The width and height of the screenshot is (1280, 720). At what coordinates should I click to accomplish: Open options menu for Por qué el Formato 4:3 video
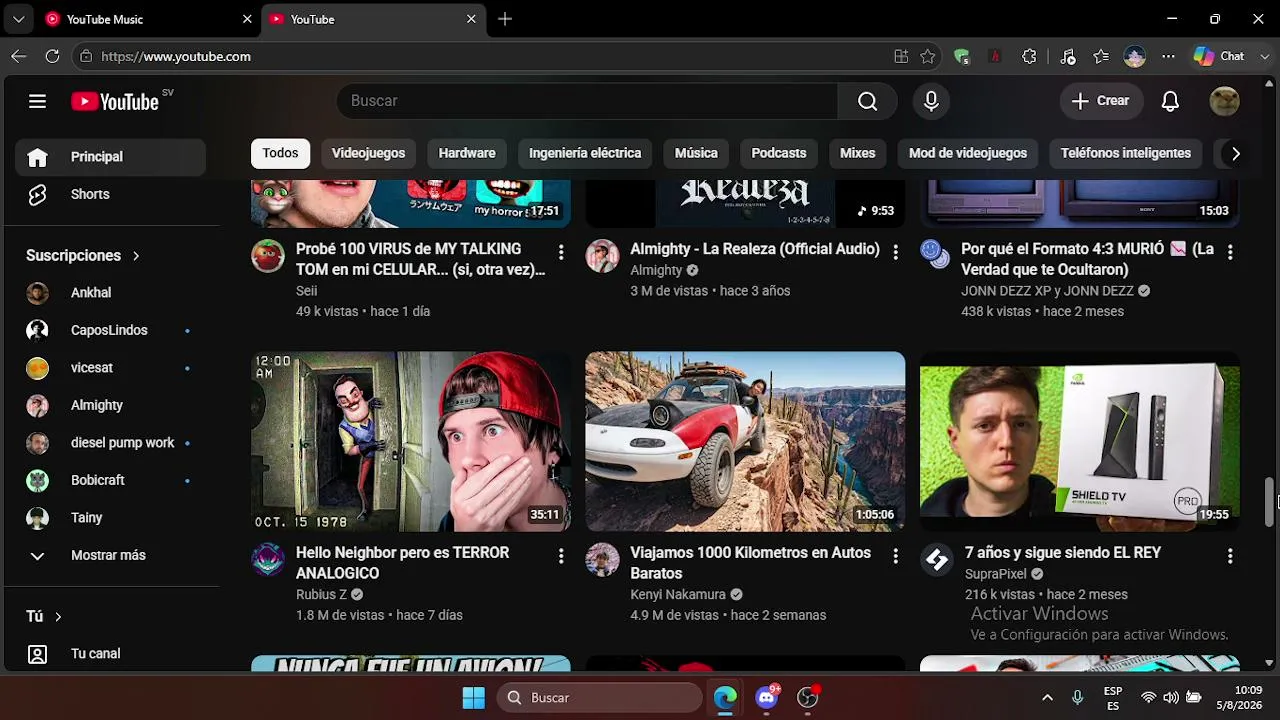(x=1230, y=252)
